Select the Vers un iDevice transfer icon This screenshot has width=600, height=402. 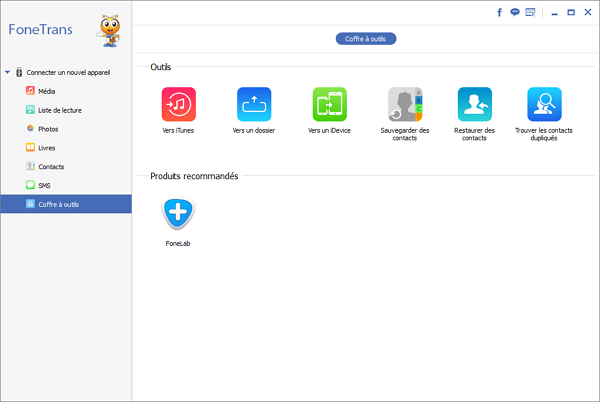[329, 104]
